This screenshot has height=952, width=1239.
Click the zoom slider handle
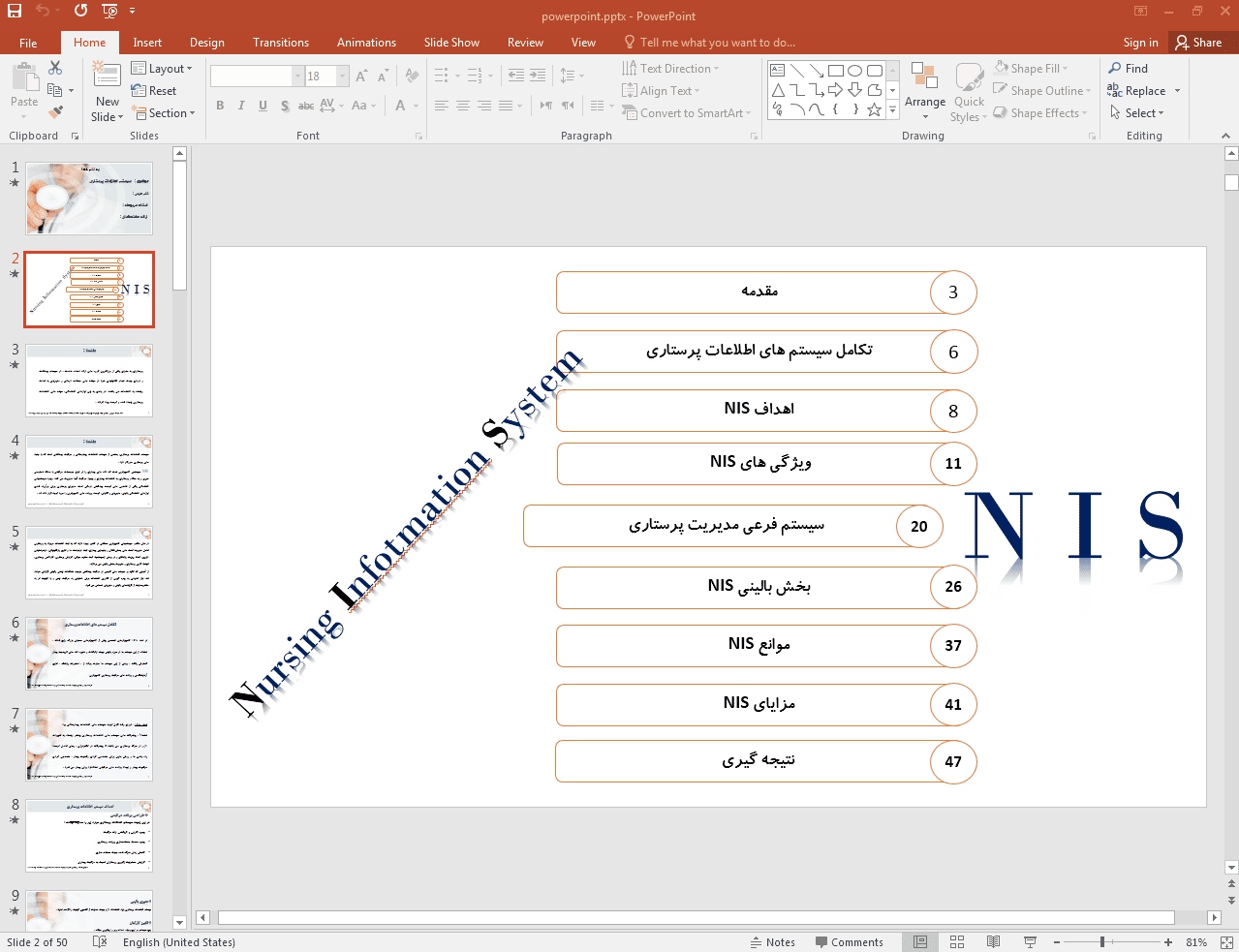pyautogui.click(x=1102, y=942)
